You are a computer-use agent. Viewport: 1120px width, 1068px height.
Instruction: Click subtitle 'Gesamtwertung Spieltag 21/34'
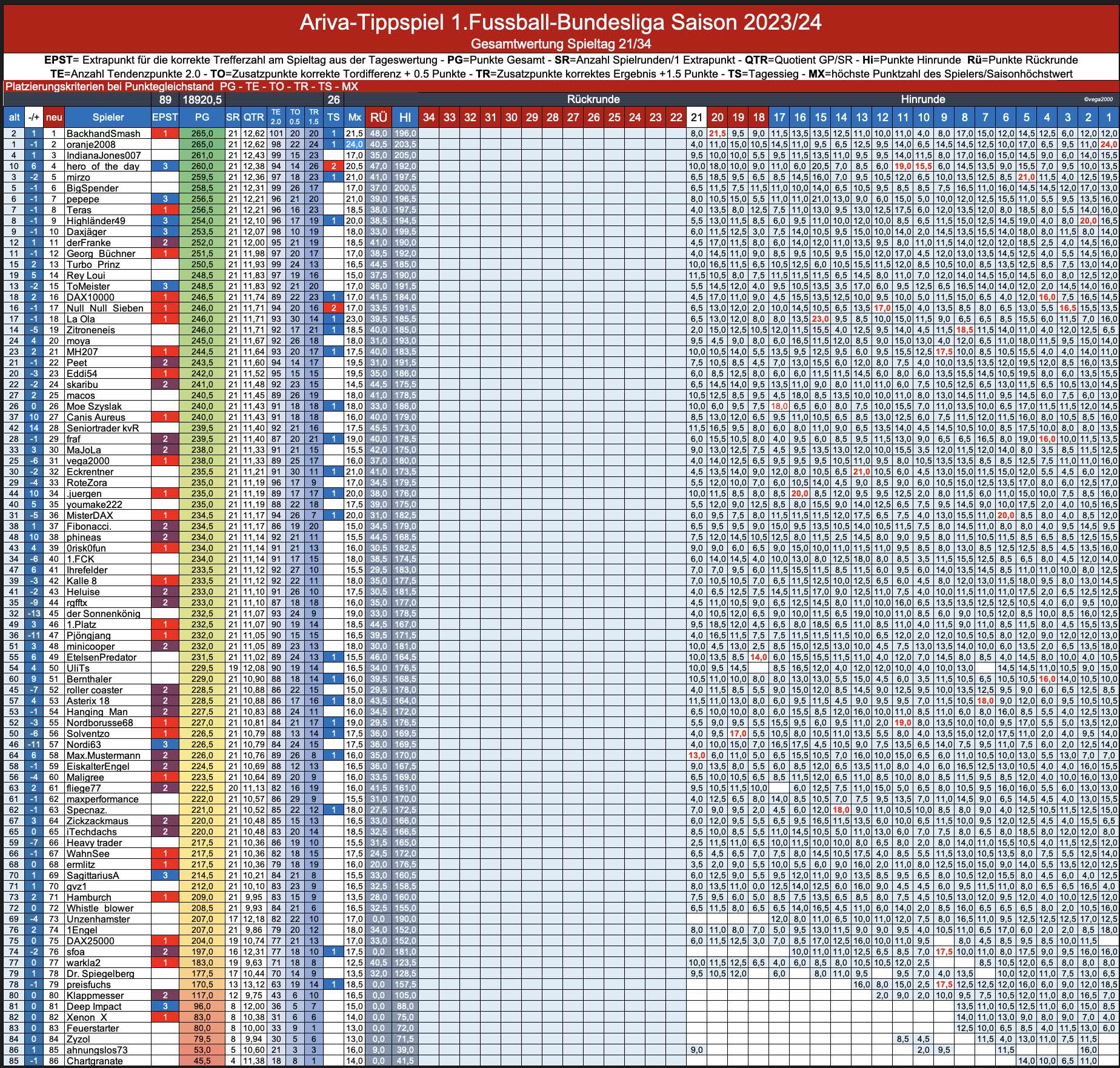560,44
